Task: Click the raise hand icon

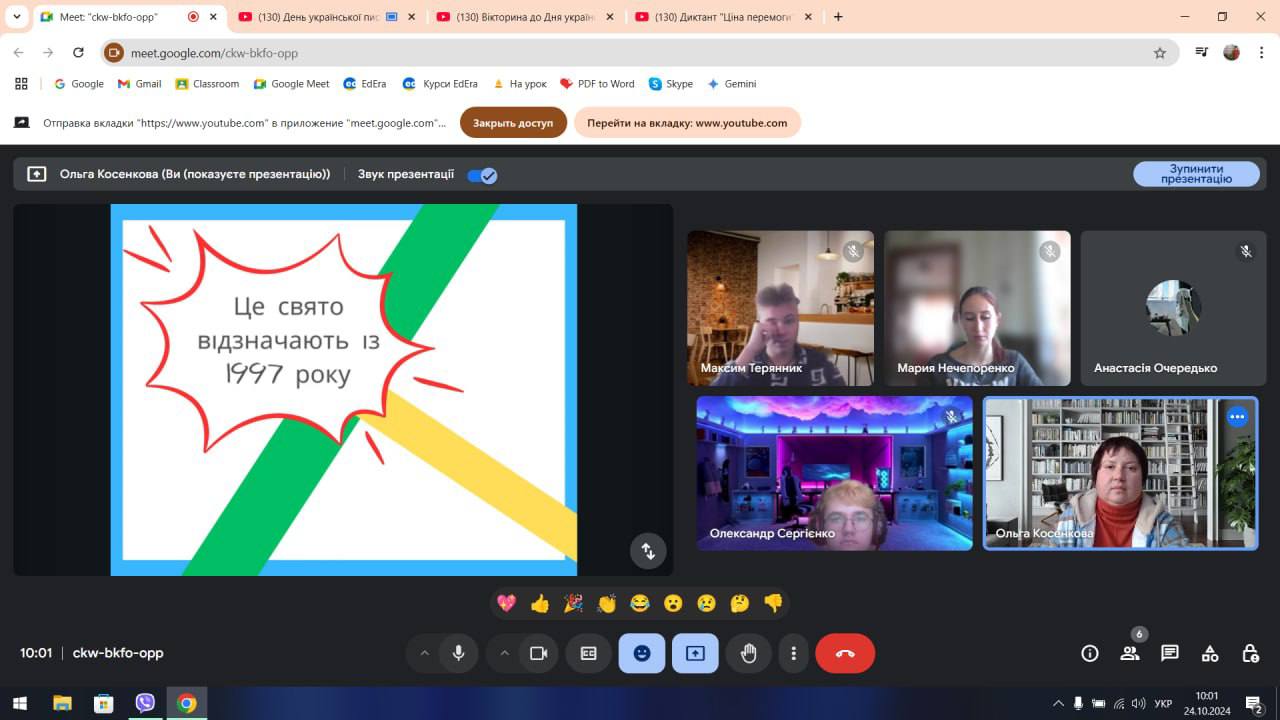Action: tap(748, 653)
